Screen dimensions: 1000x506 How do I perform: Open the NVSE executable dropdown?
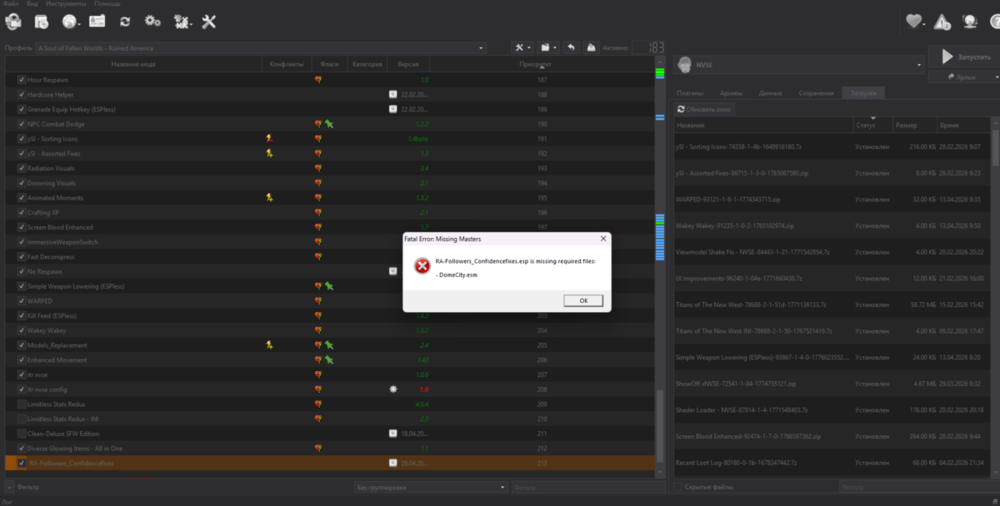coord(799,64)
